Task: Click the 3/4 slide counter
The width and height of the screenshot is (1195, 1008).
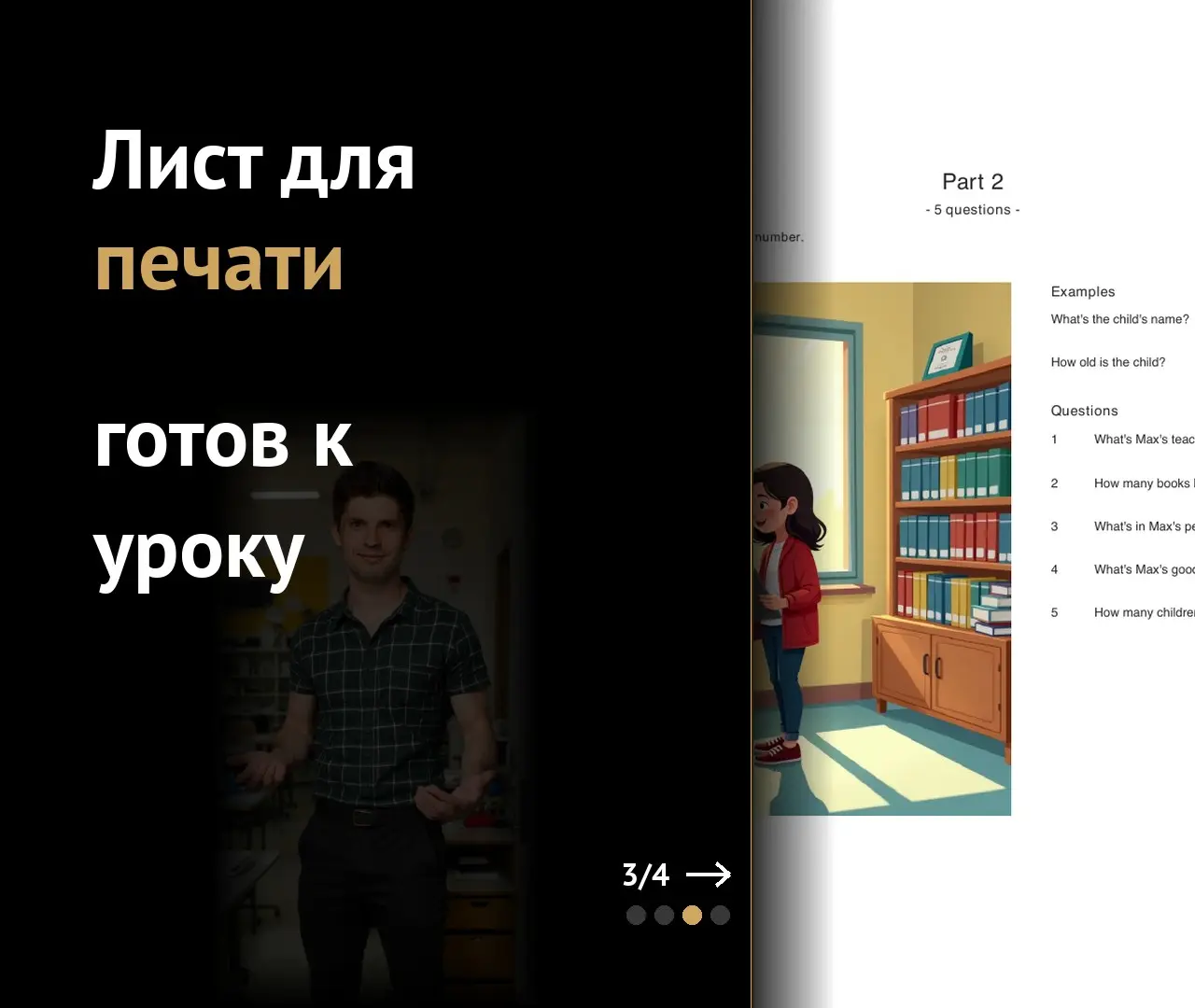Action: coord(646,875)
